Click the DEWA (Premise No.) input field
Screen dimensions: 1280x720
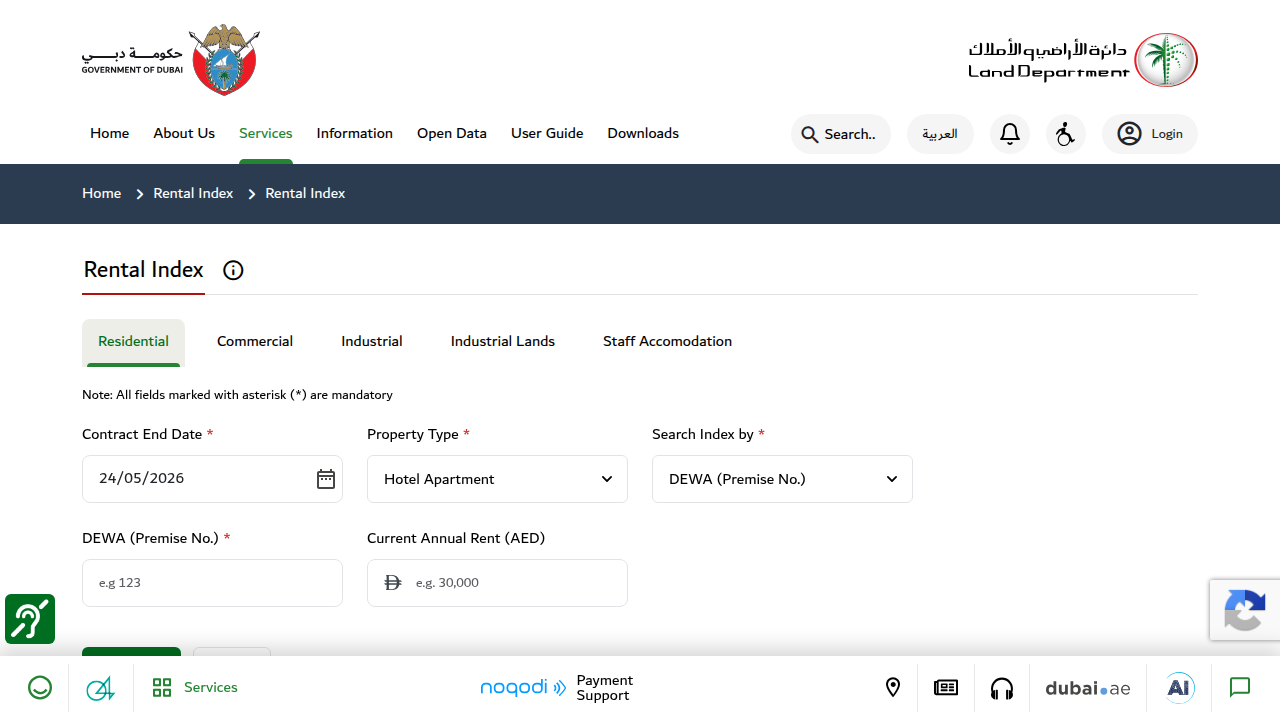(x=212, y=583)
